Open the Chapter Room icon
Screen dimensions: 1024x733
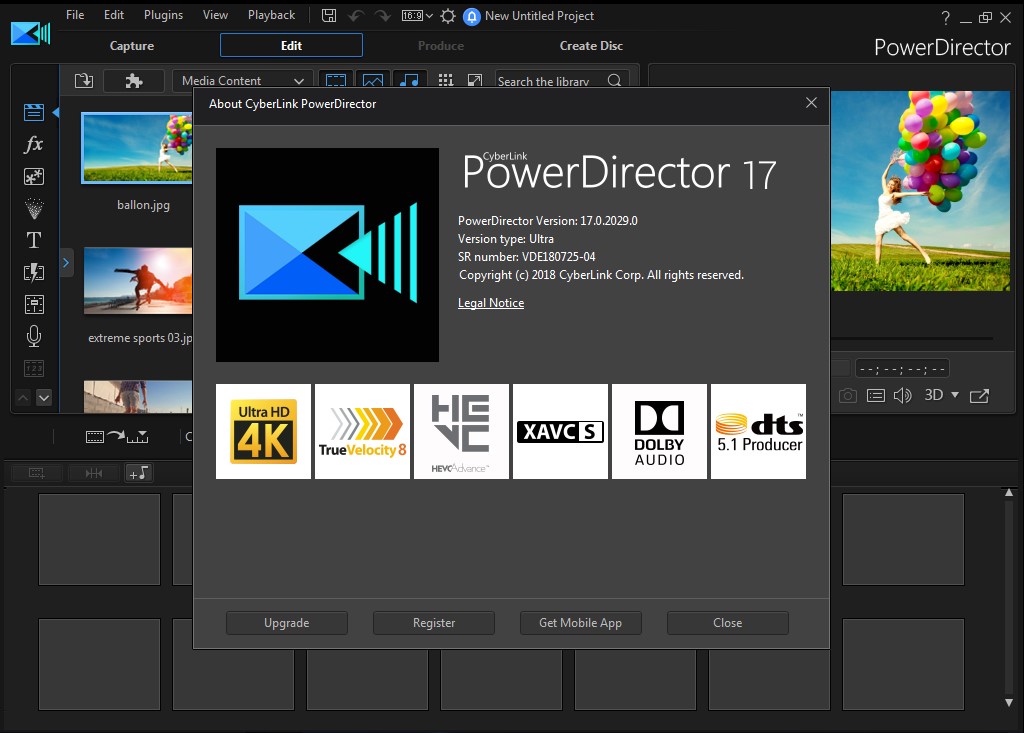(x=34, y=368)
